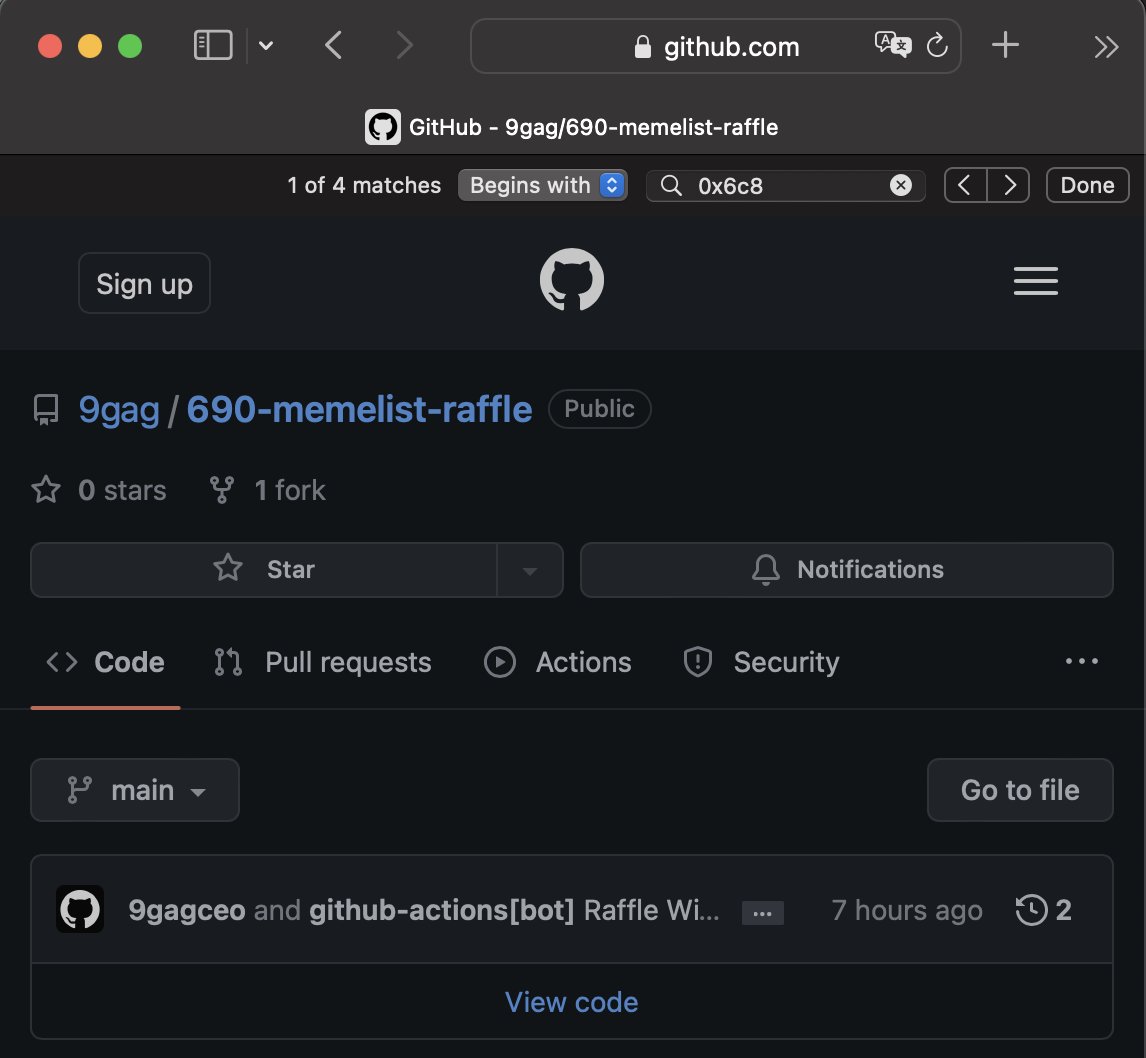Go back with the Safari back arrow
This screenshot has width=1146, height=1058.
[333, 45]
